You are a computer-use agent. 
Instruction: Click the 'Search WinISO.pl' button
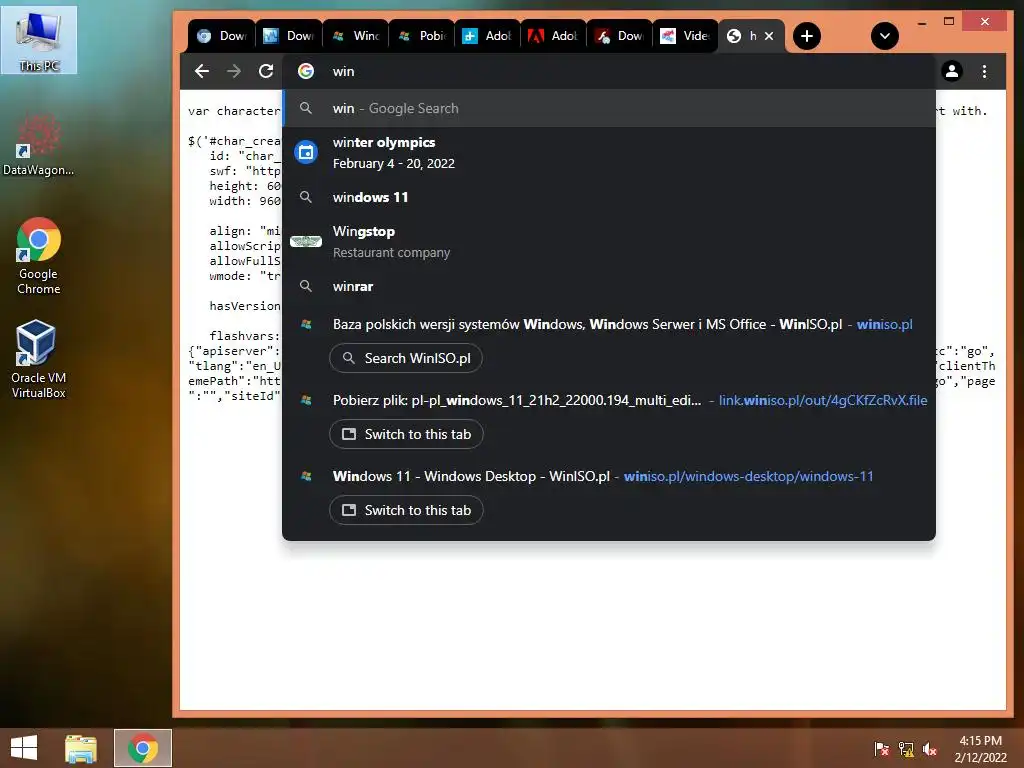click(406, 359)
